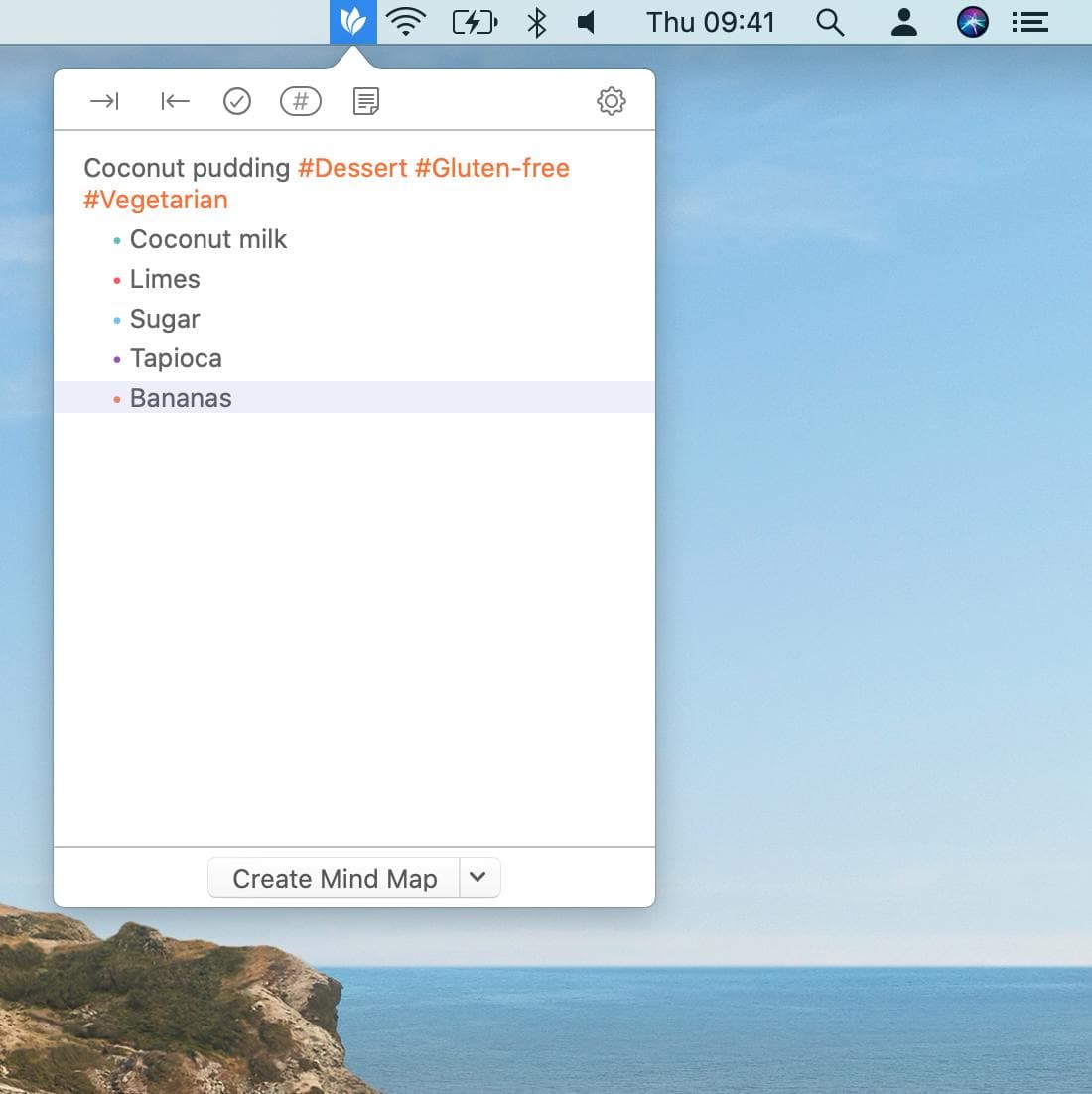
Task: Open Notification Center from the menu bar
Action: [1029, 21]
